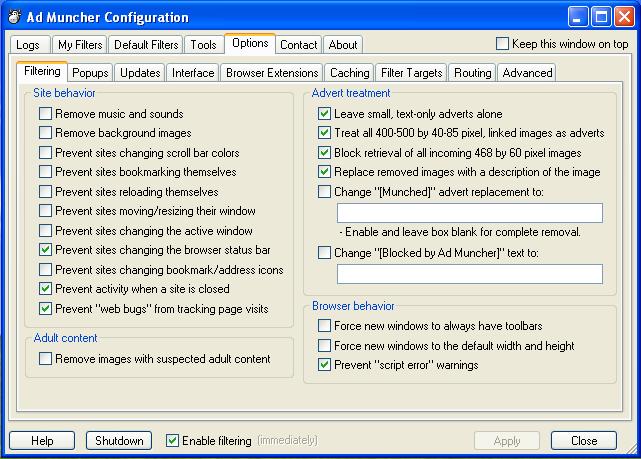Click the [Munched] replacement text field
Image resolution: width=641 pixels, height=459 pixels.
(470, 213)
